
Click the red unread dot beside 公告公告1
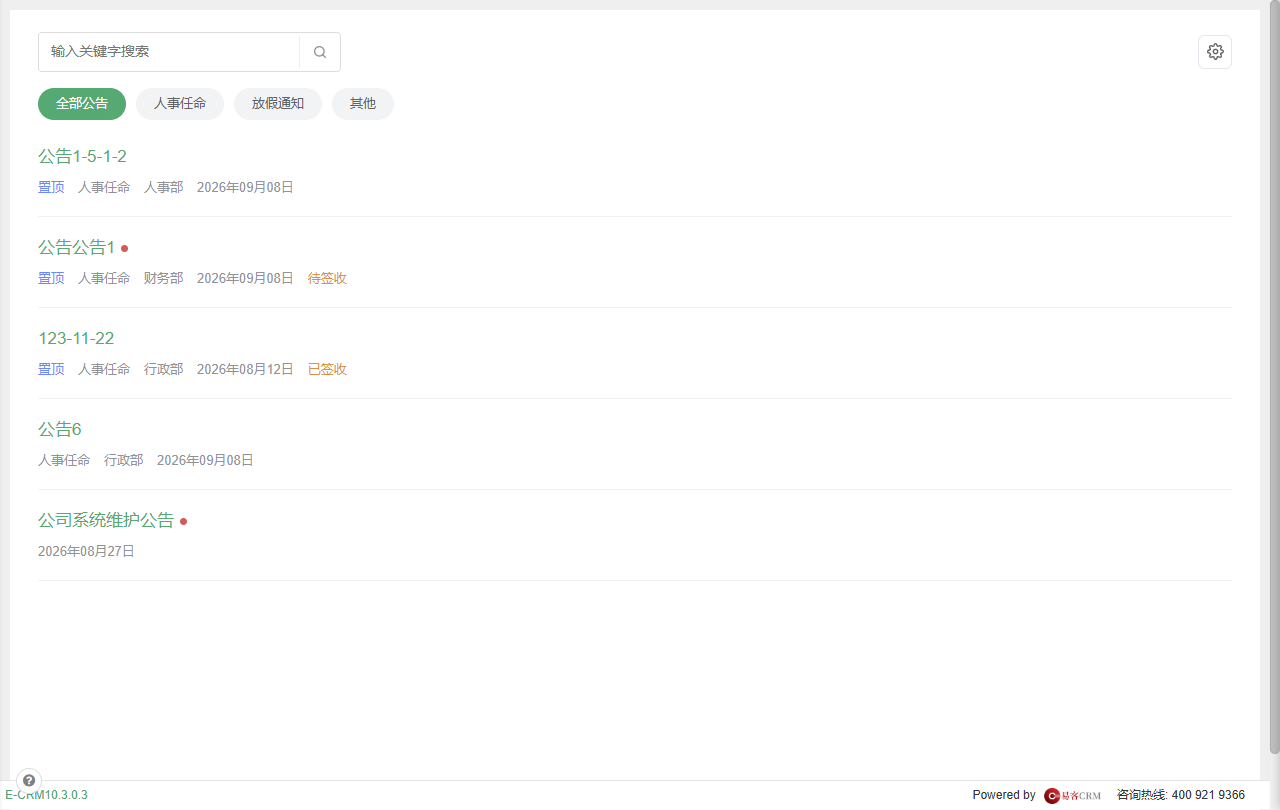125,248
